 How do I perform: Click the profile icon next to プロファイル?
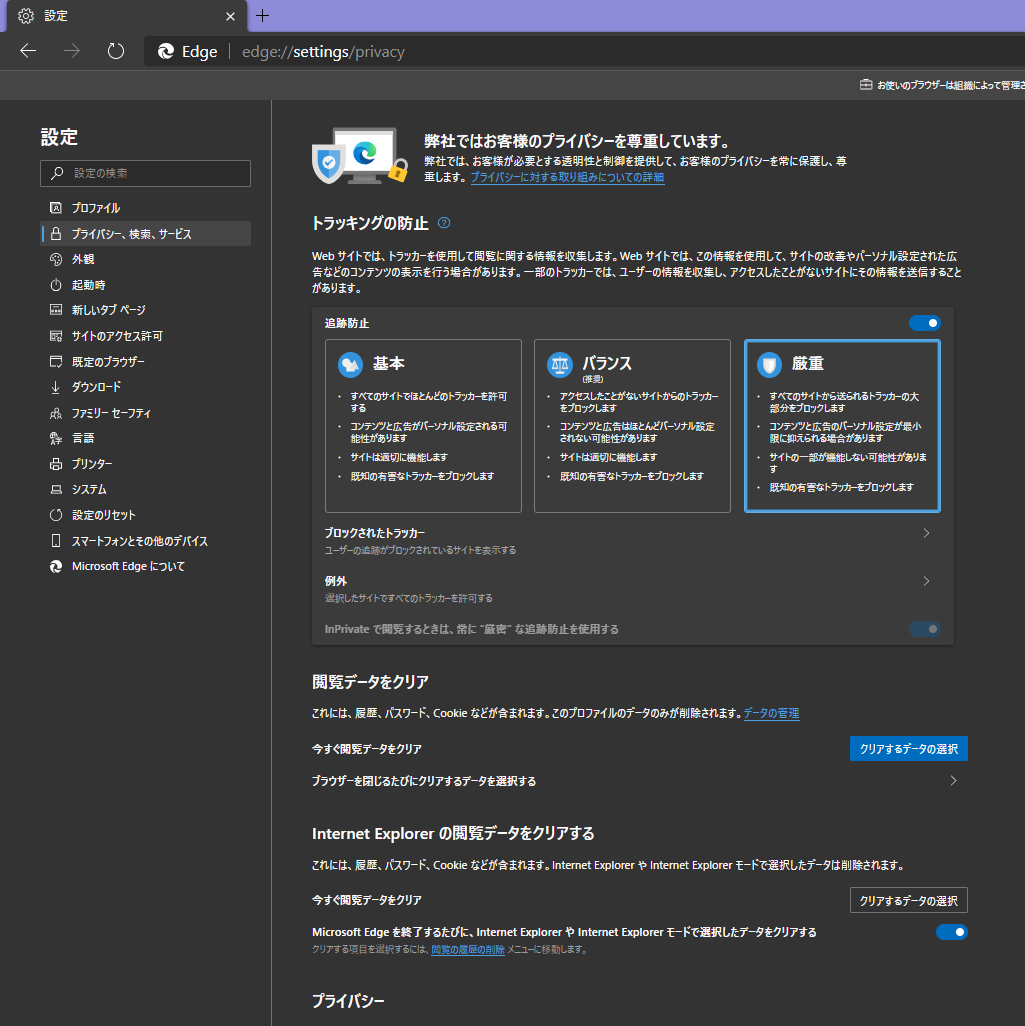(x=56, y=208)
